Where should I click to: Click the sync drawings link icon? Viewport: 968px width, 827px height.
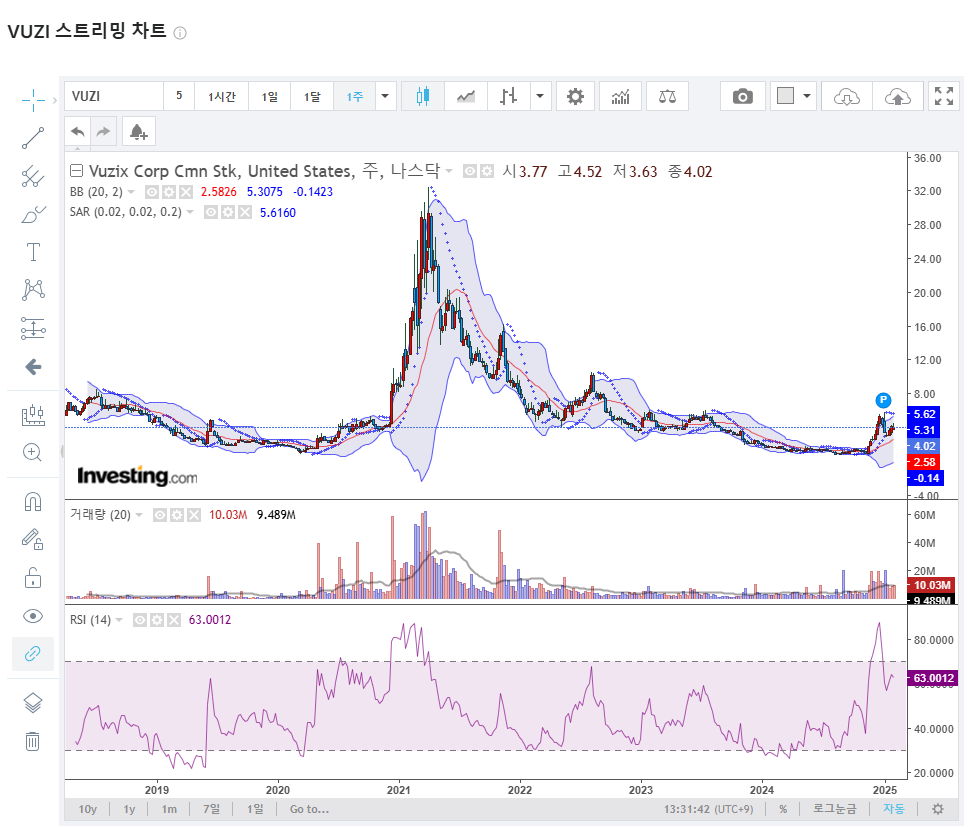click(33, 654)
